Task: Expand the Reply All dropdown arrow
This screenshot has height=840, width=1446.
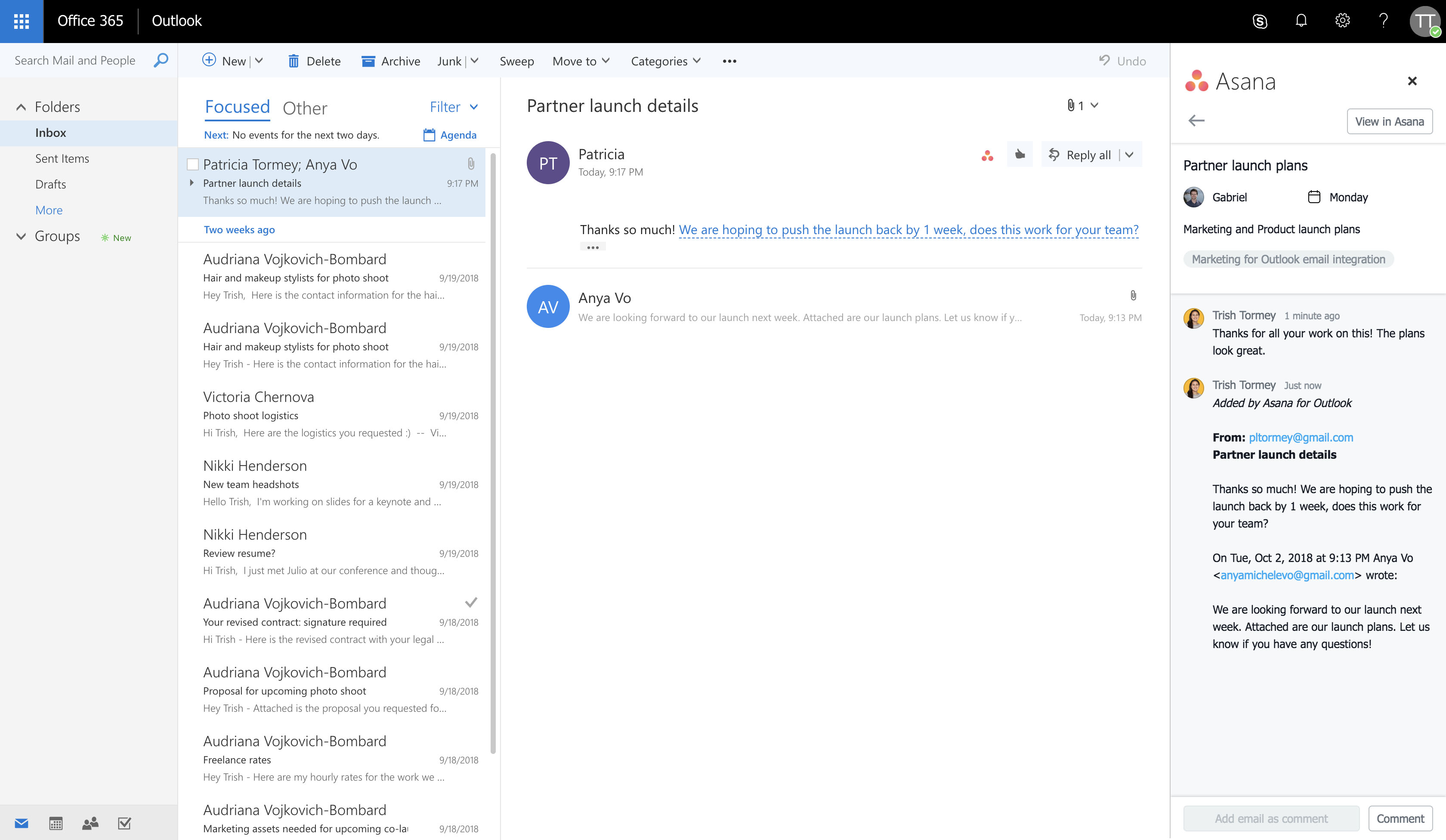Action: tap(1131, 155)
